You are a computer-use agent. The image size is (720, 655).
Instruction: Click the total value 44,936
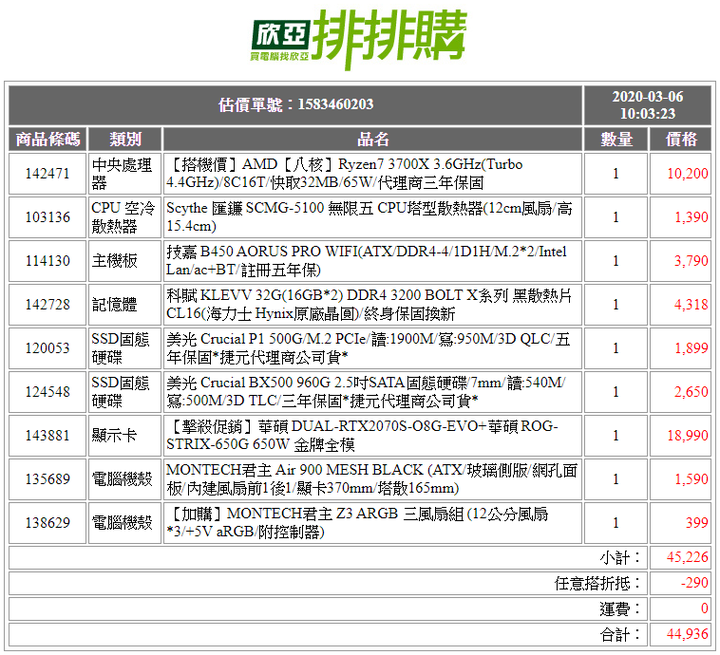pyautogui.click(x=687, y=635)
